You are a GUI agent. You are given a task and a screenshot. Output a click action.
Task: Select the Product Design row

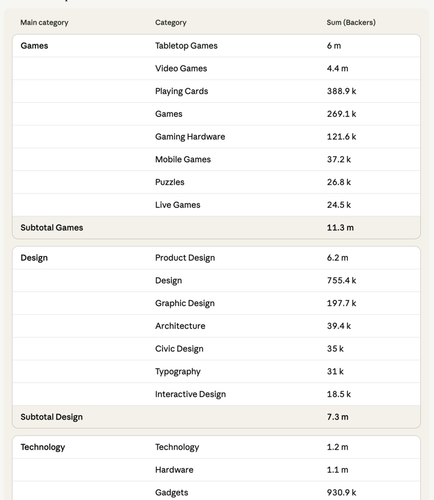click(216, 258)
